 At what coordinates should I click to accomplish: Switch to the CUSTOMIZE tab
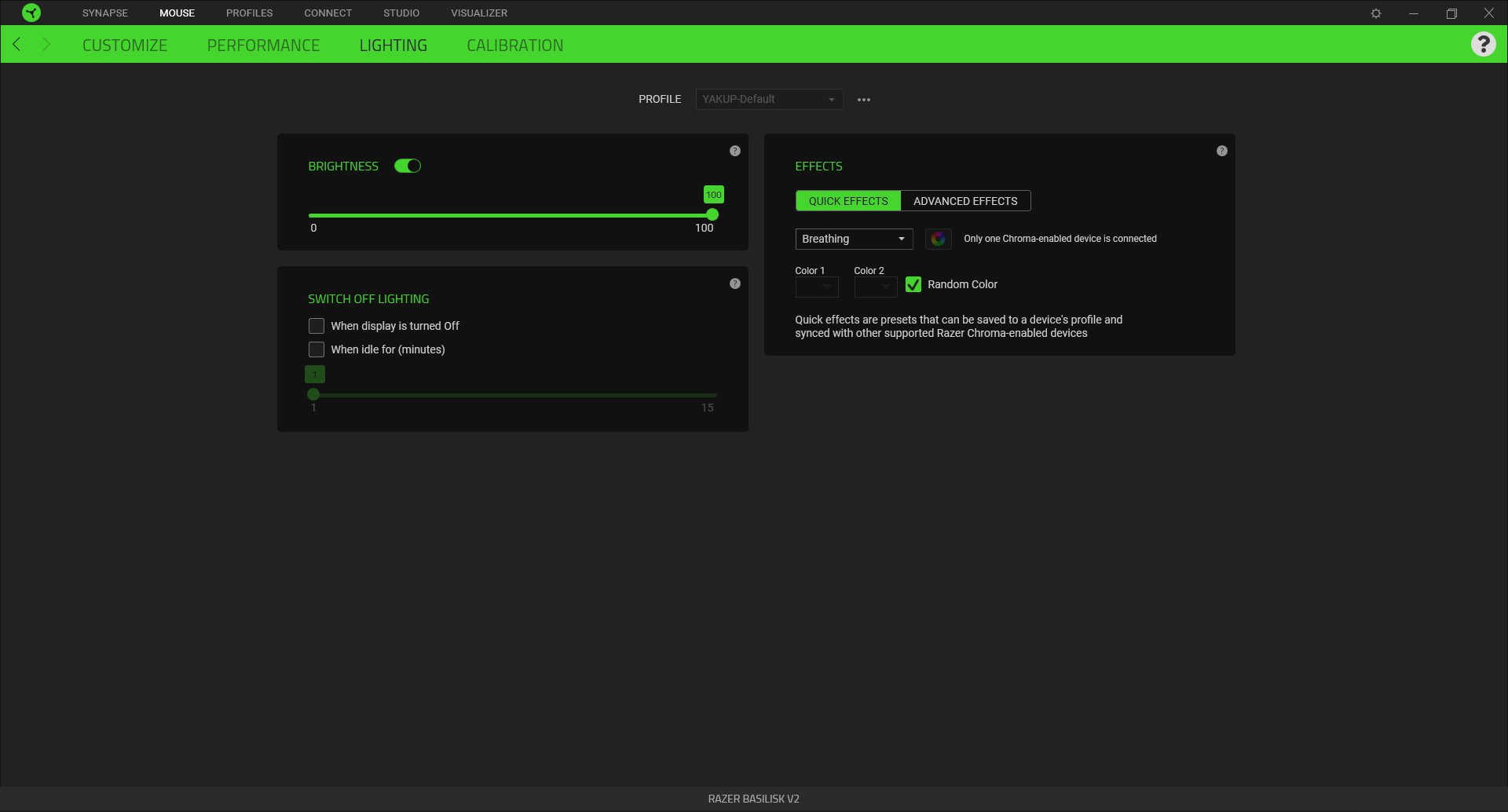point(125,46)
